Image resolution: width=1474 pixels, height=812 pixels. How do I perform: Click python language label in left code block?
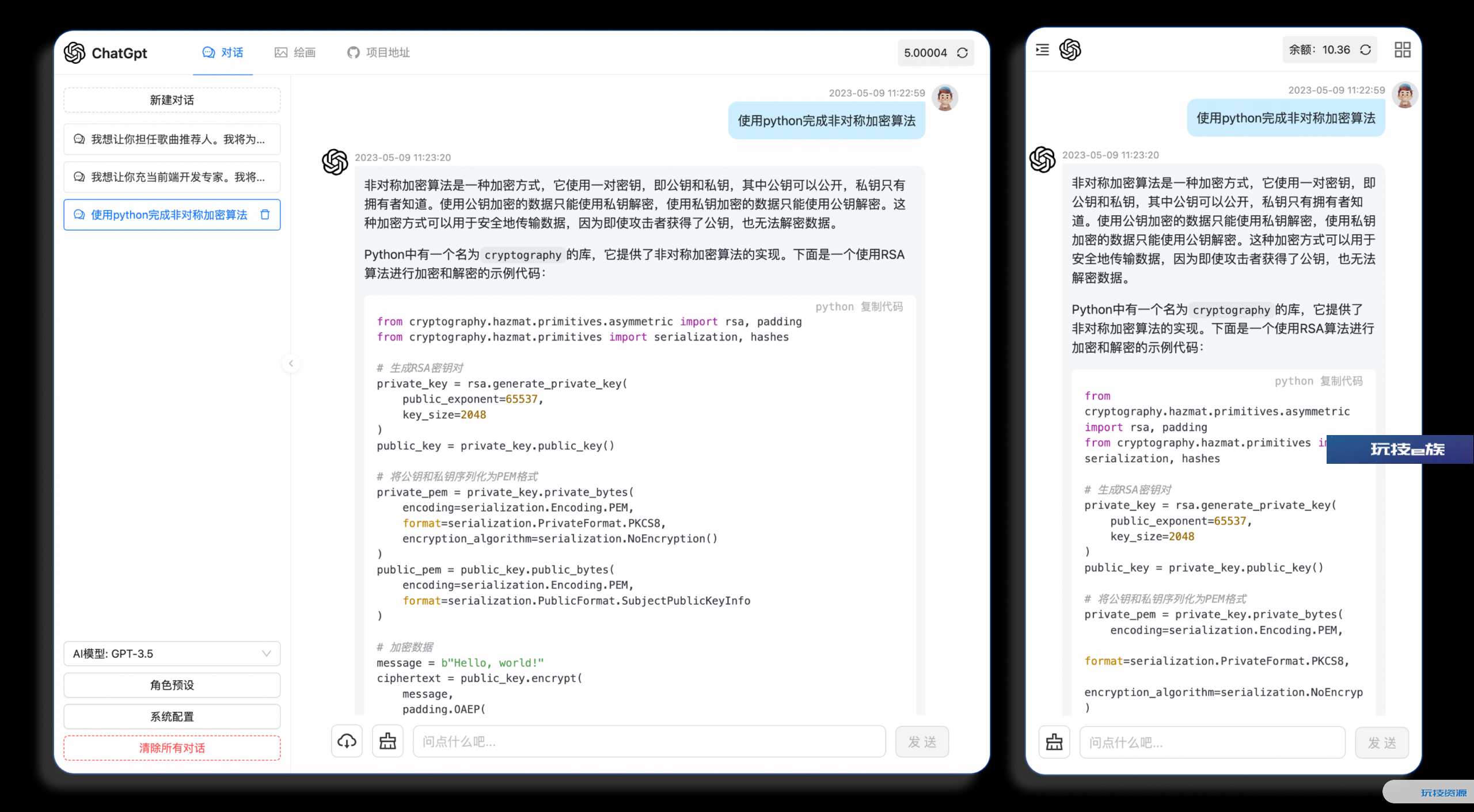tap(834, 307)
